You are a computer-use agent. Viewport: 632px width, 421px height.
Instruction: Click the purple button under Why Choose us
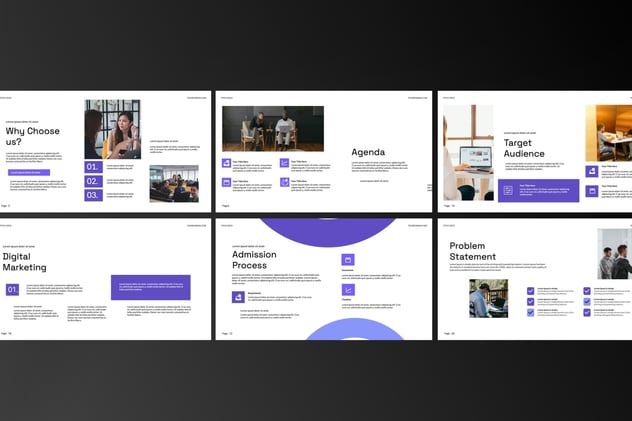[28, 172]
